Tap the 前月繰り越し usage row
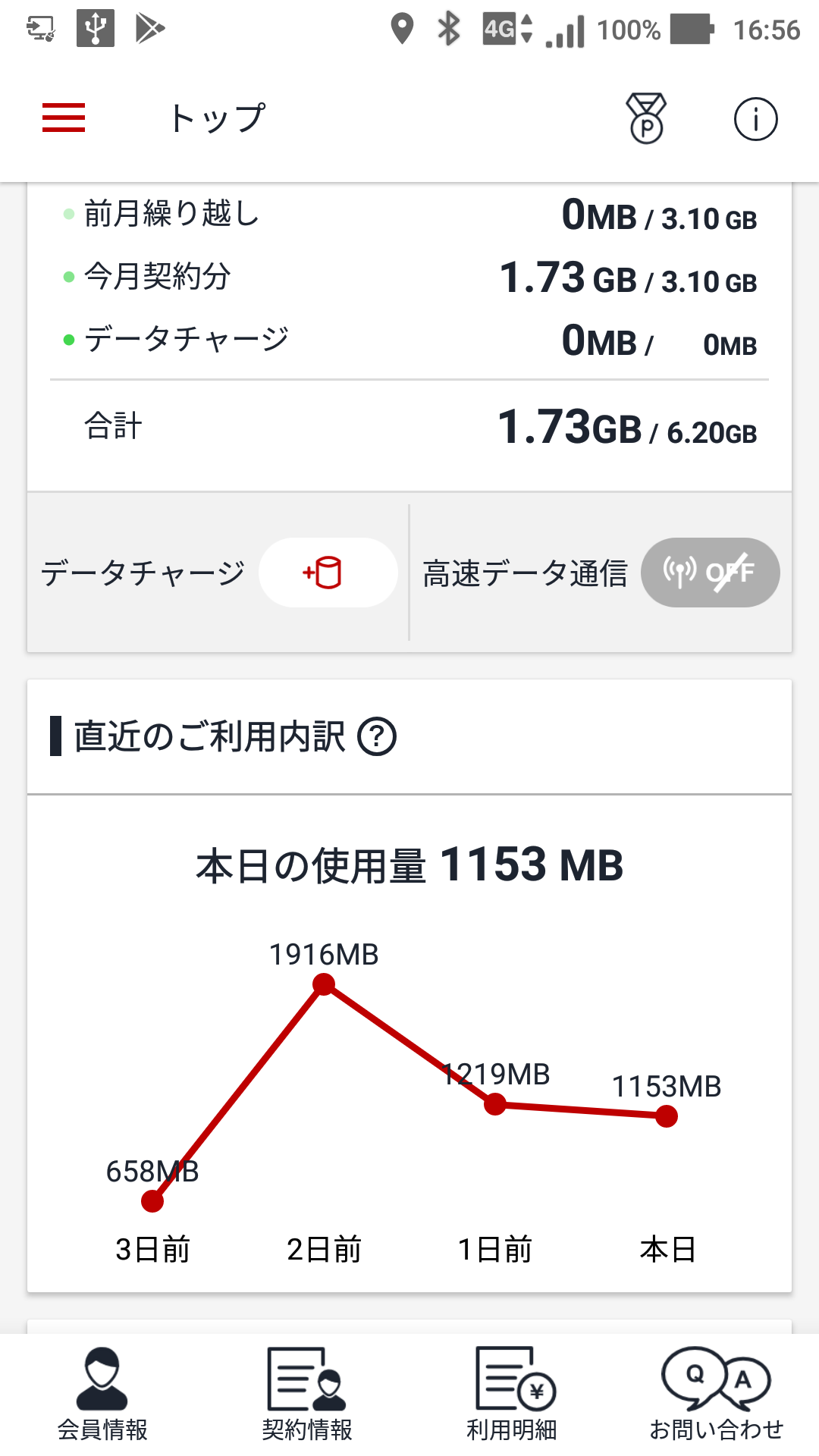 coord(409,215)
